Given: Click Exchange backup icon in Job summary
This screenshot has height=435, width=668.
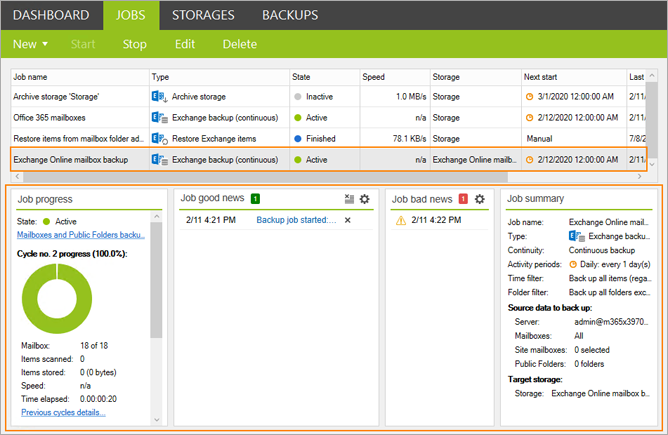Looking at the screenshot, I should pos(577,236).
